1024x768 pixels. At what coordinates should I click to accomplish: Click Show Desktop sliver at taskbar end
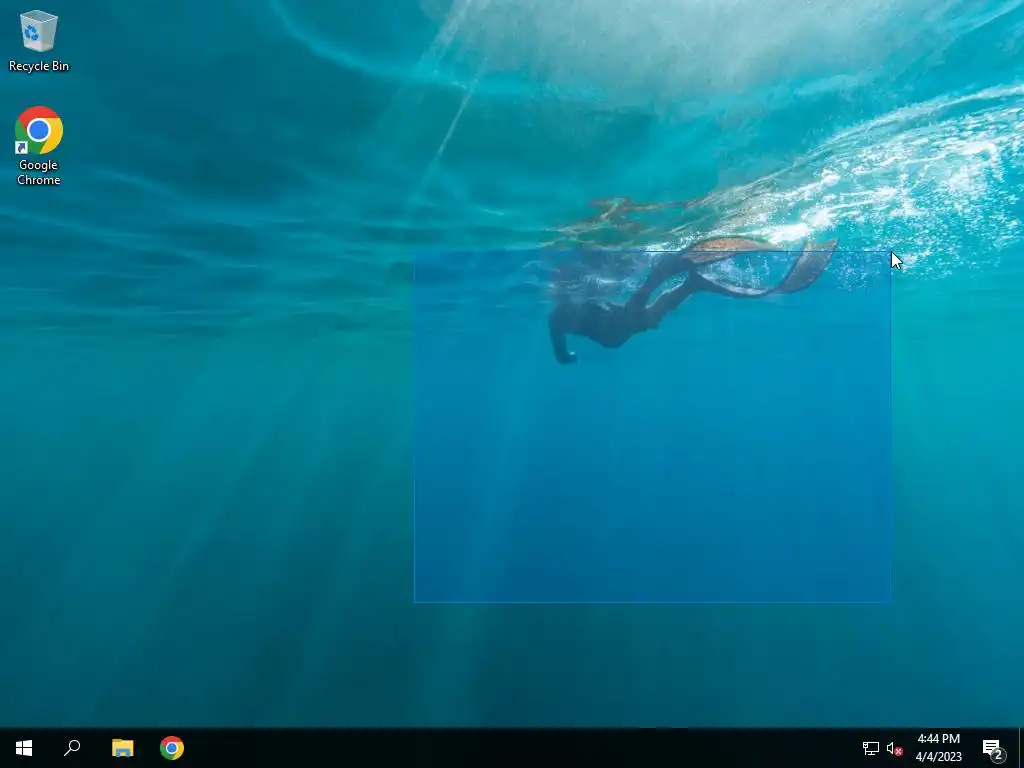coord(1021,748)
